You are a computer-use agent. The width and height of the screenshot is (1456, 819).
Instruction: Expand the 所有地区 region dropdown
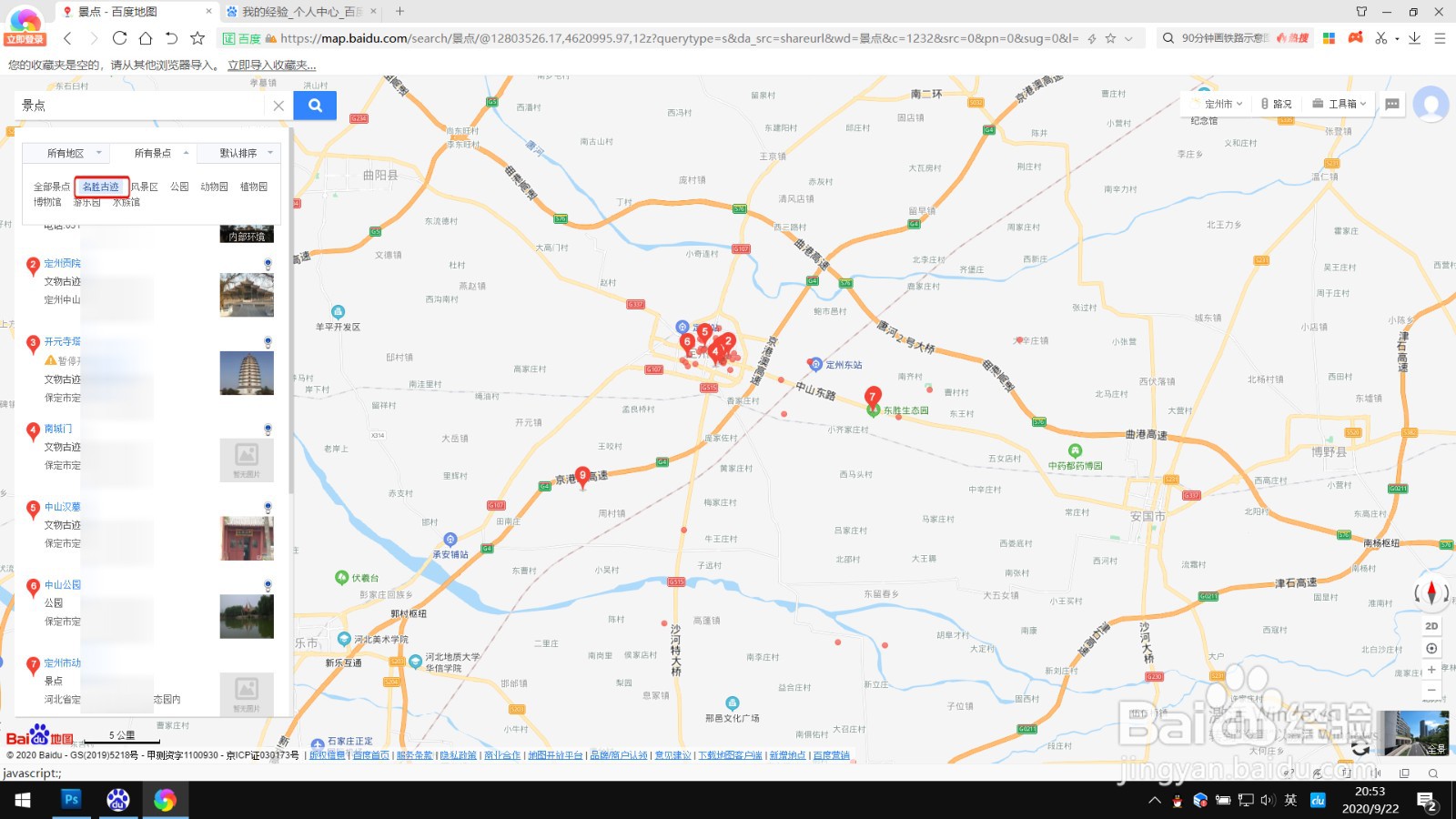pos(66,153)
